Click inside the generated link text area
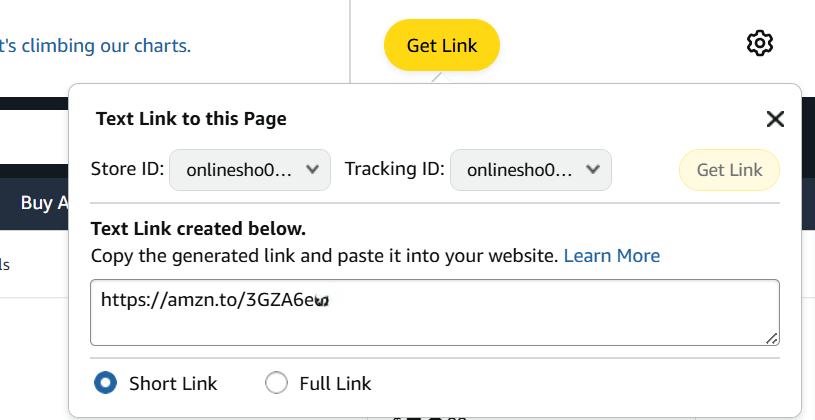This screenshot has width=815, height=420. click(435, 312)
